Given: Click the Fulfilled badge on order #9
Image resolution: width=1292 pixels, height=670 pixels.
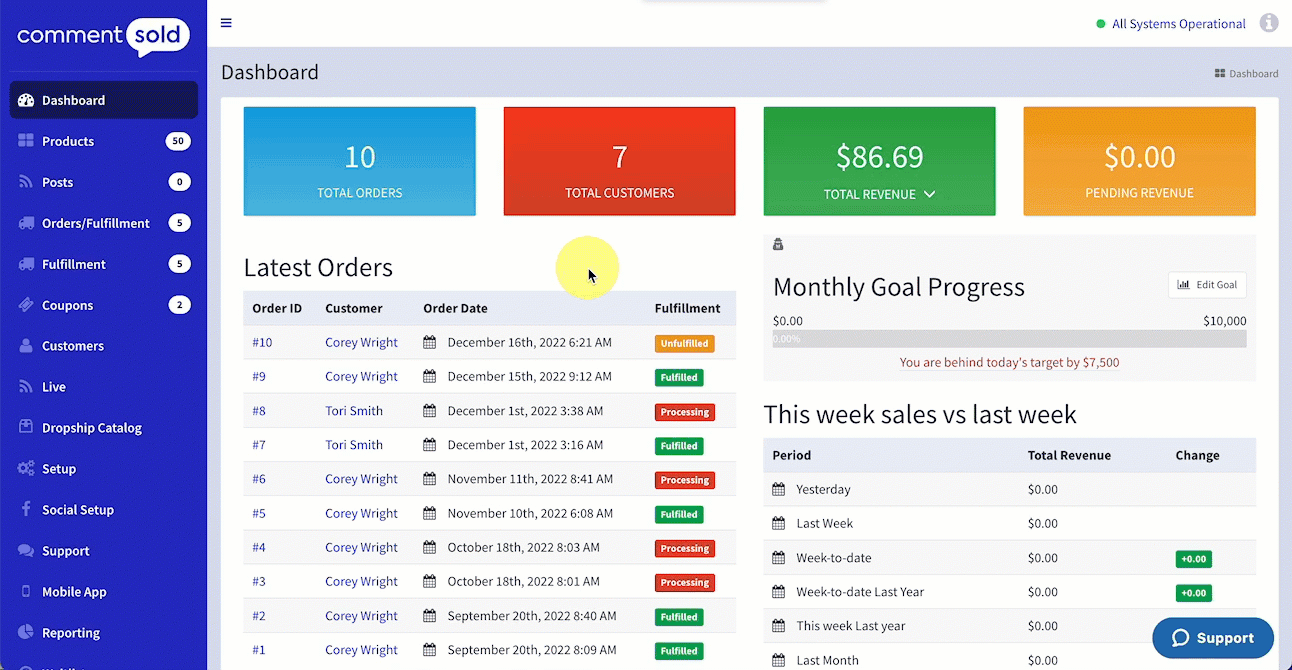Looking at the screenshot, I should point(679,377).
